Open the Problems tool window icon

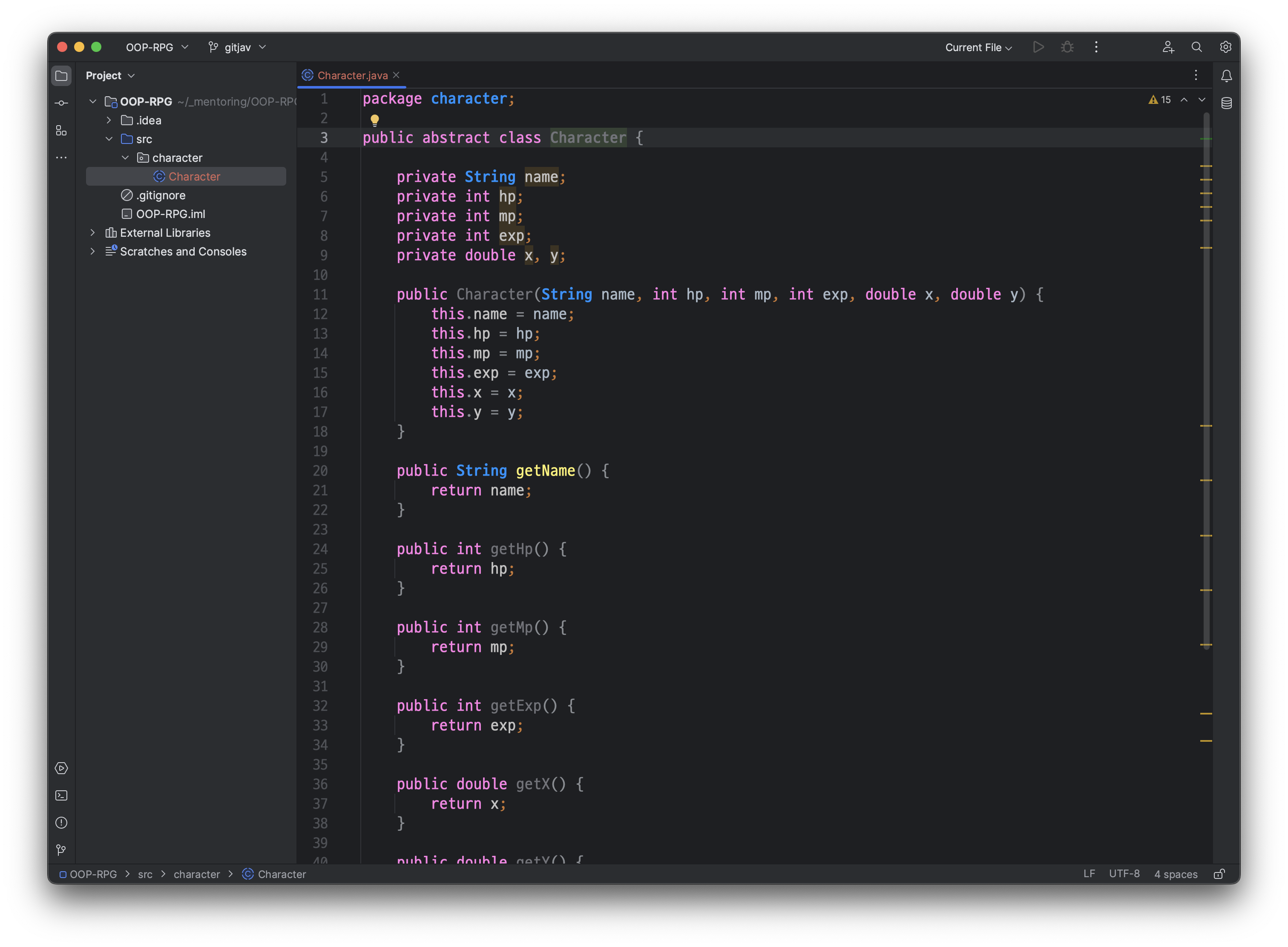pyautogui.click(x=61, y=823)
